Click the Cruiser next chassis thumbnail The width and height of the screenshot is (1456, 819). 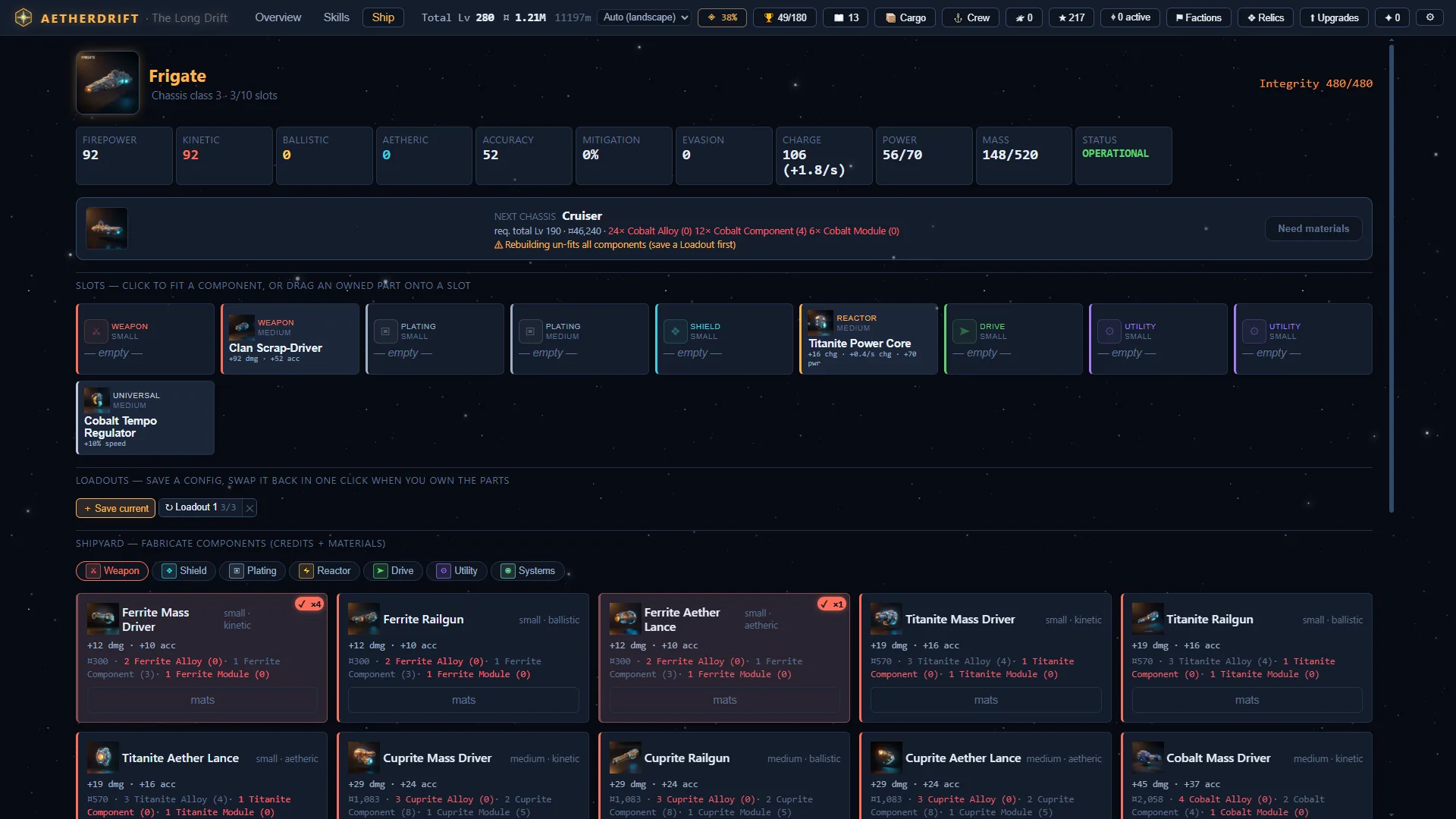107,228
